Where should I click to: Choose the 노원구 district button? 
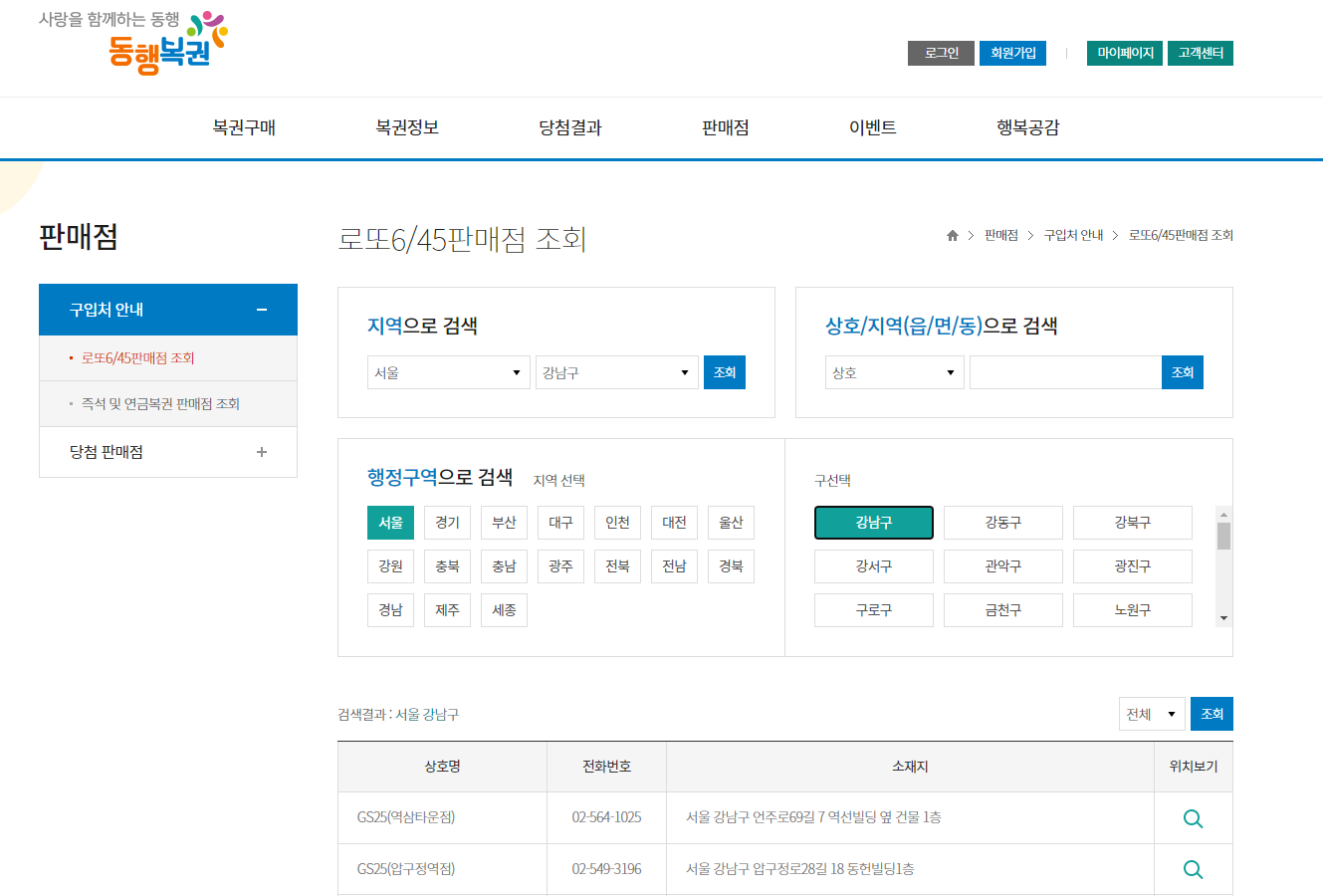click(x=1133, y=610)
